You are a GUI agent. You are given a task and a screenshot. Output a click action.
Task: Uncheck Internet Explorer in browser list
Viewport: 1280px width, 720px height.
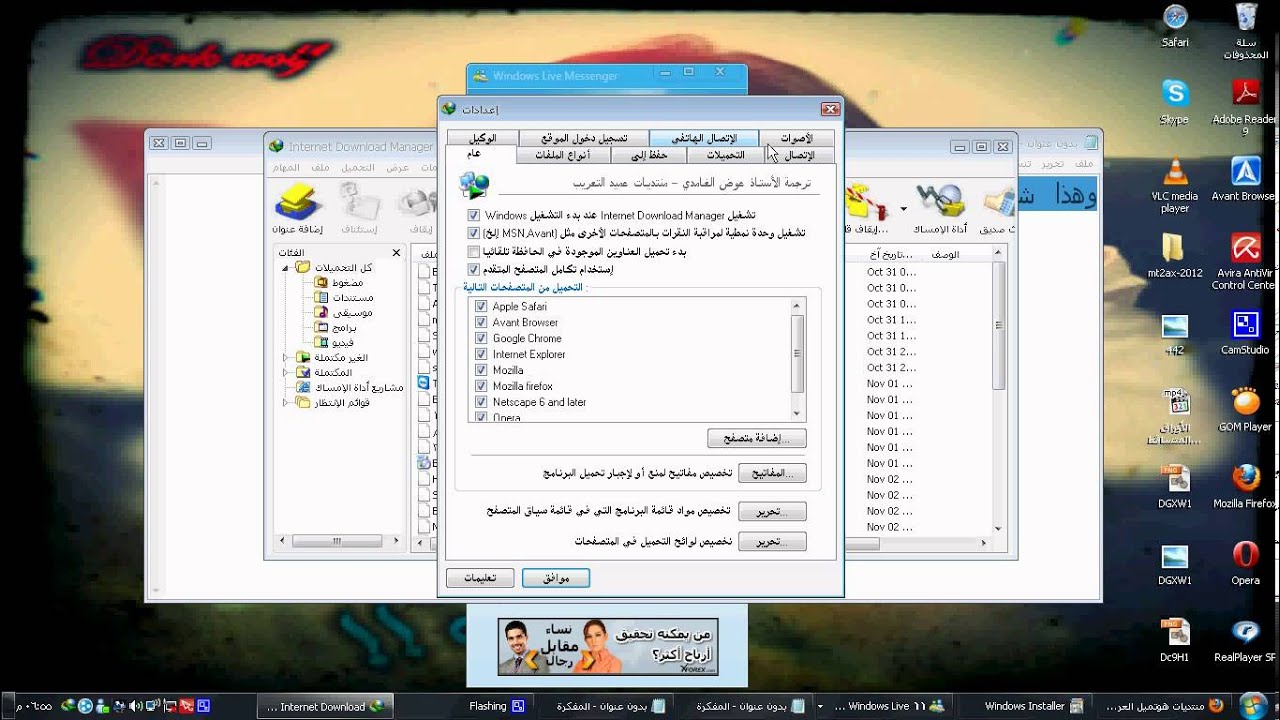pyautogui.click(x=481, y=354)
